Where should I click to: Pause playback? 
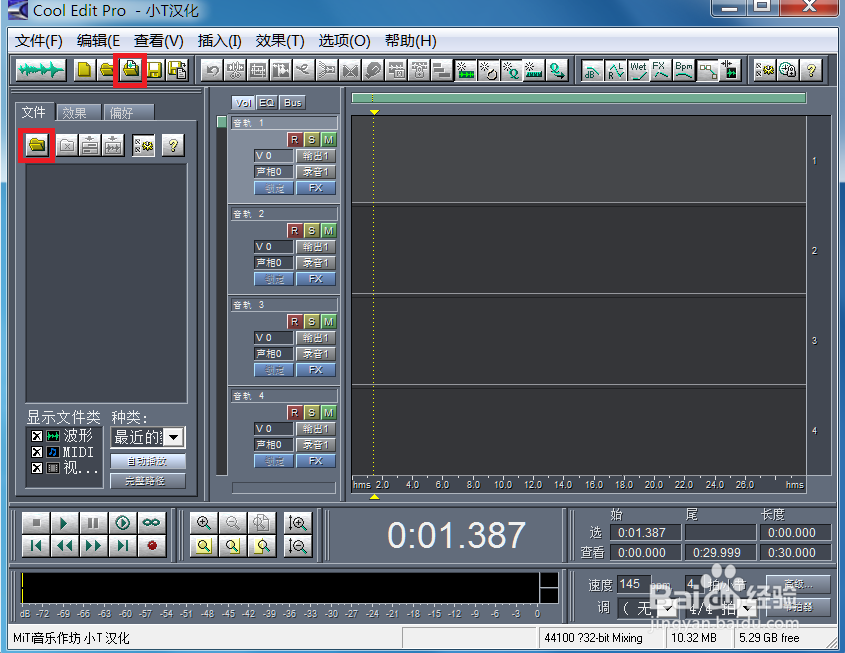coord(93,523)
